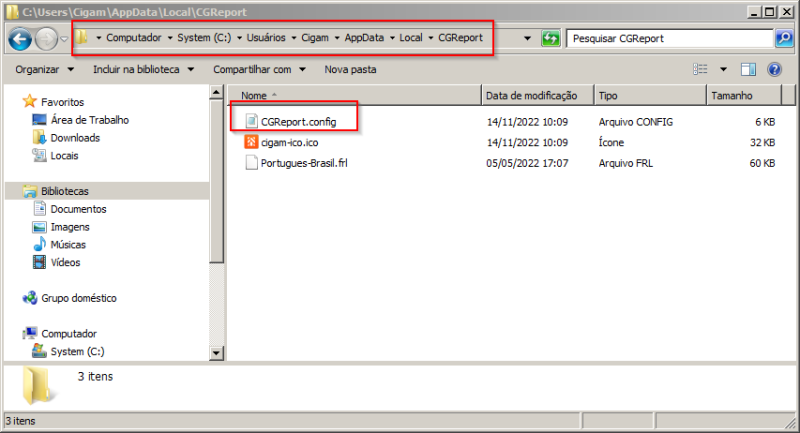Open Músicas library
This screenshot has width=800, height=433.
pyautogui.click(x=68, y=245)
